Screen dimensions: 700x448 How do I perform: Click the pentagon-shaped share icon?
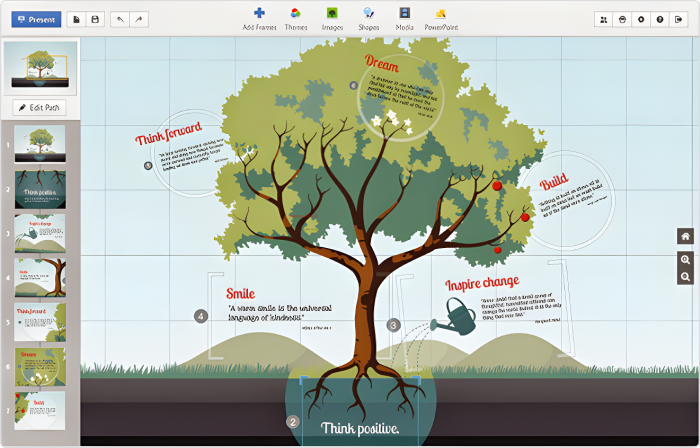pyautogui.click(x=622, y=20)
